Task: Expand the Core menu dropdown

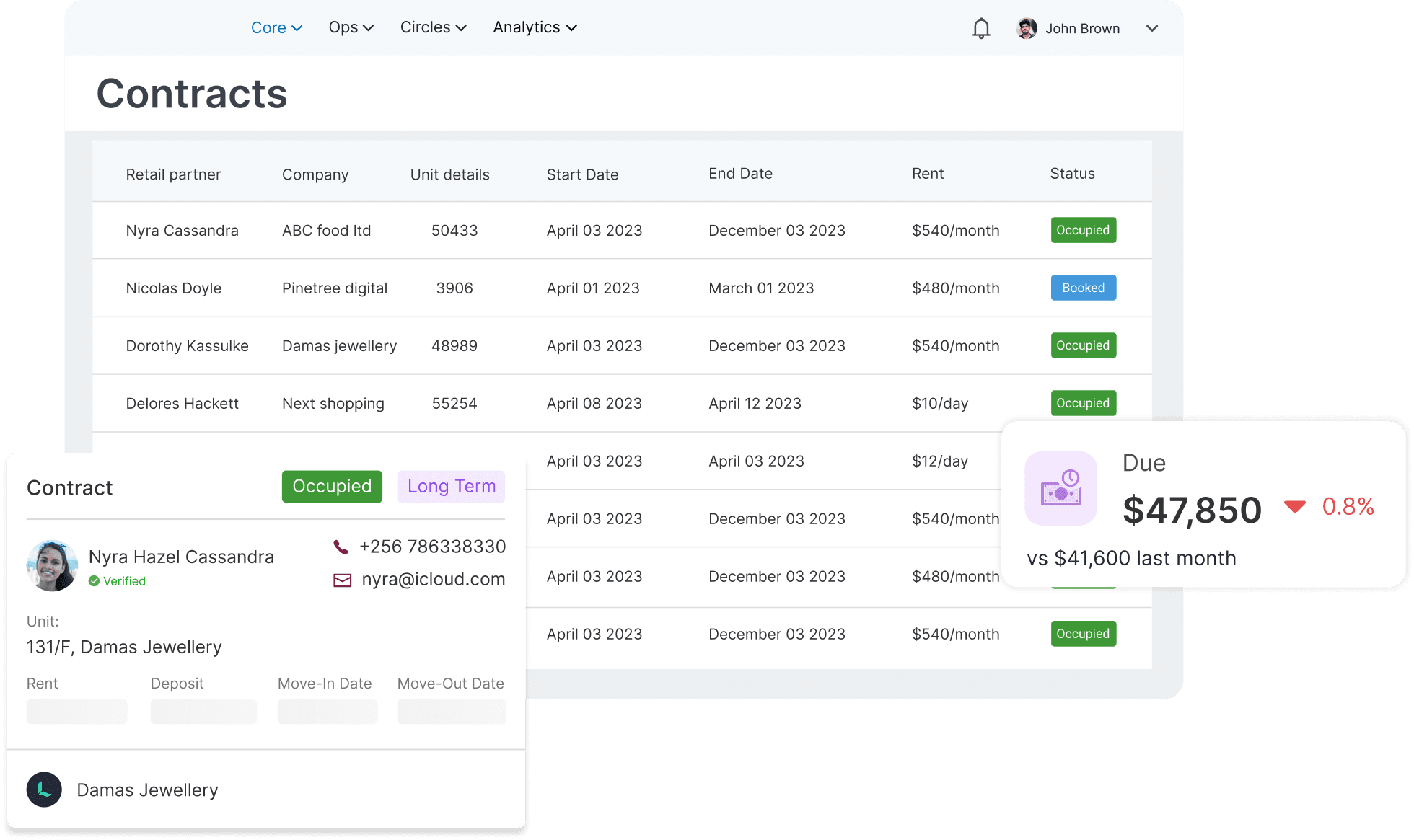Action: [276, 27]
